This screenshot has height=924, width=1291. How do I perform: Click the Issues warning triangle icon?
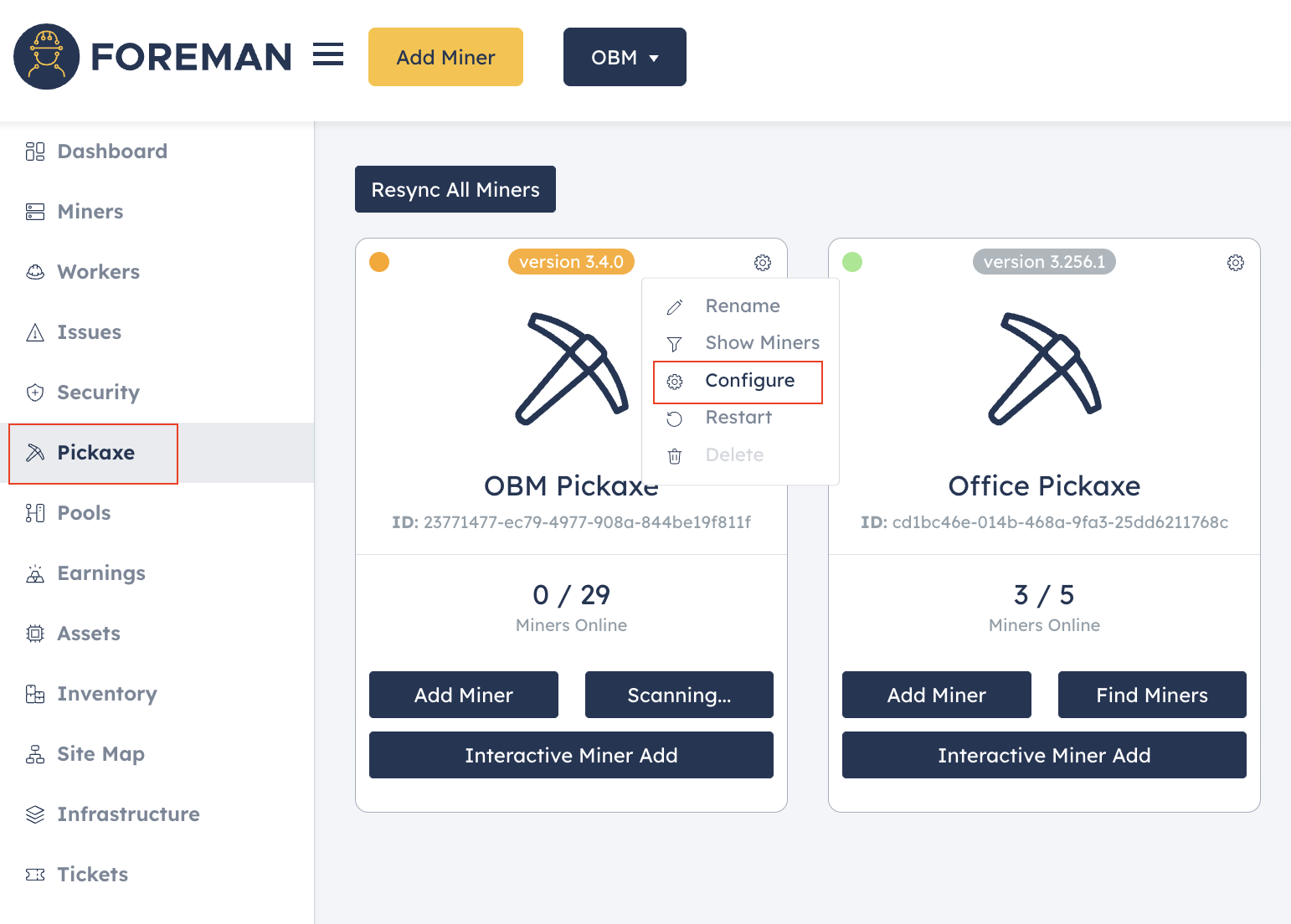coord(34,331)
